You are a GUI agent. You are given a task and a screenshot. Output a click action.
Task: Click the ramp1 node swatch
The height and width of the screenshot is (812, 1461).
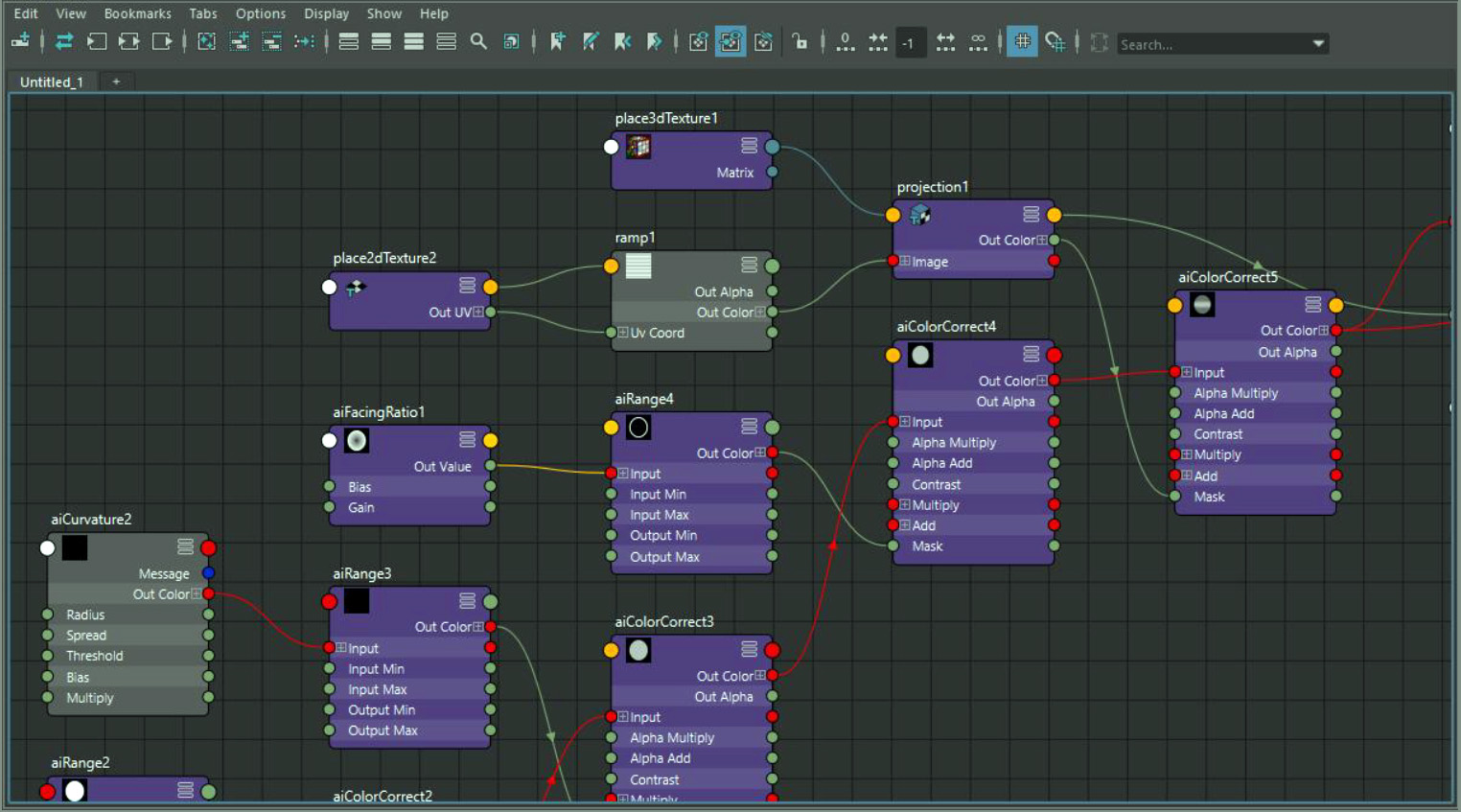tap(638, 266)
